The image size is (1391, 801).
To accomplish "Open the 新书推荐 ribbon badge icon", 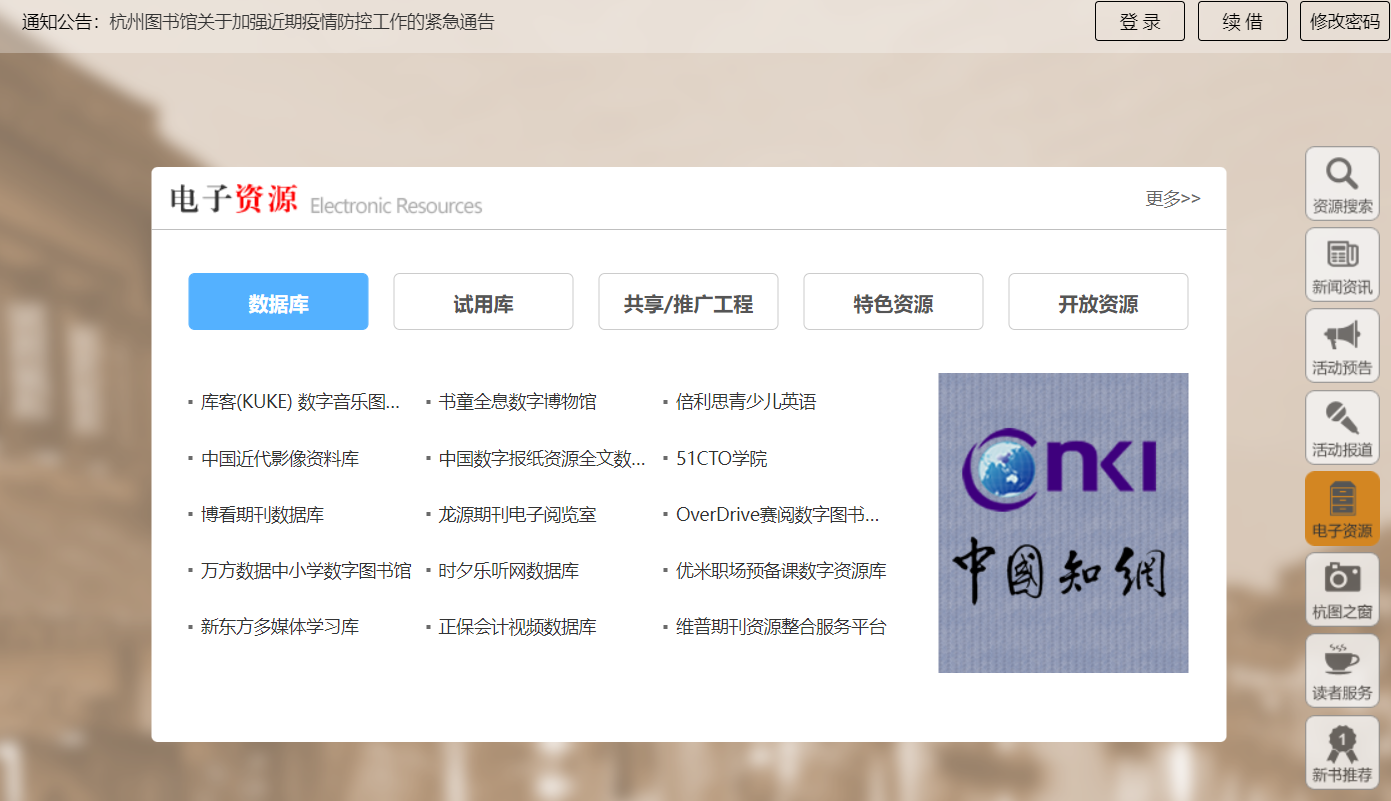I will pos(1342,753).
